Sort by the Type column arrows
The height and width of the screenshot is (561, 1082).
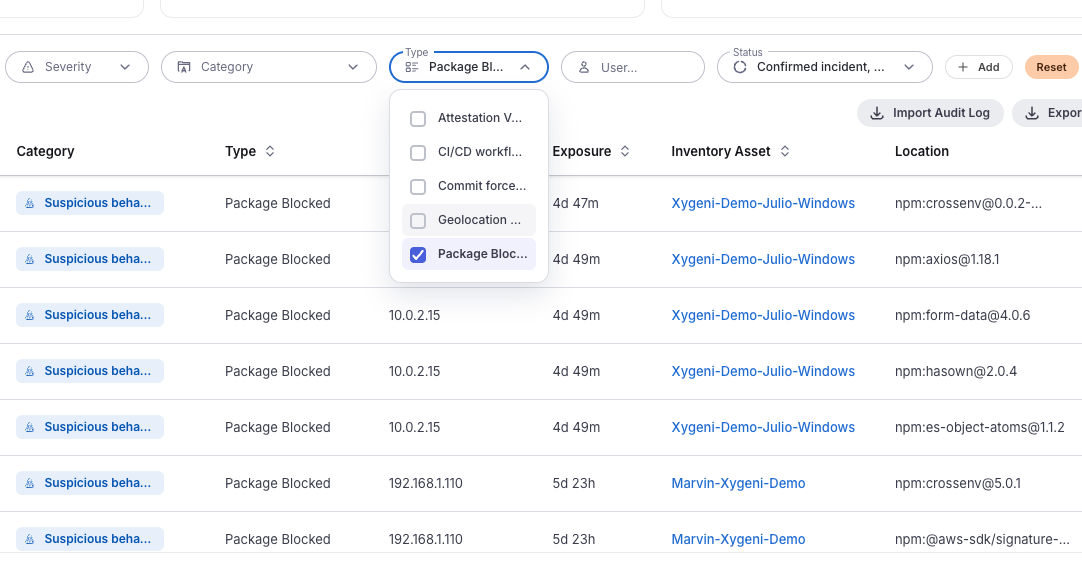coord(270,151)
